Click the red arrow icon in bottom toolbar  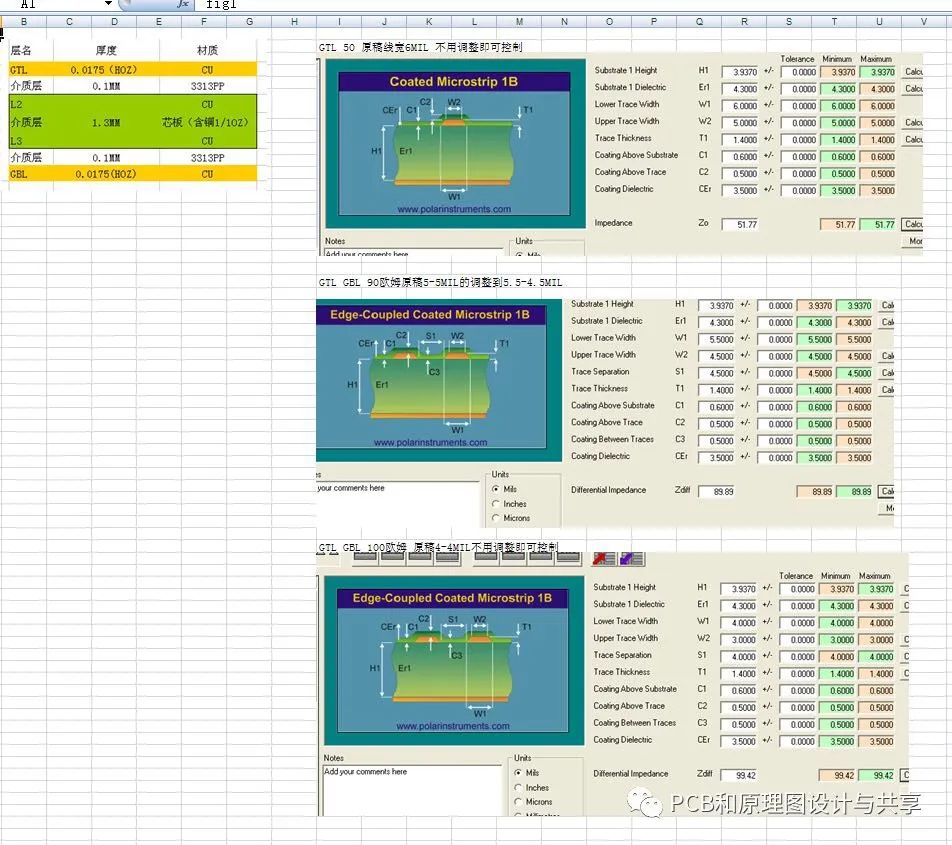click(x=604, y=558)
